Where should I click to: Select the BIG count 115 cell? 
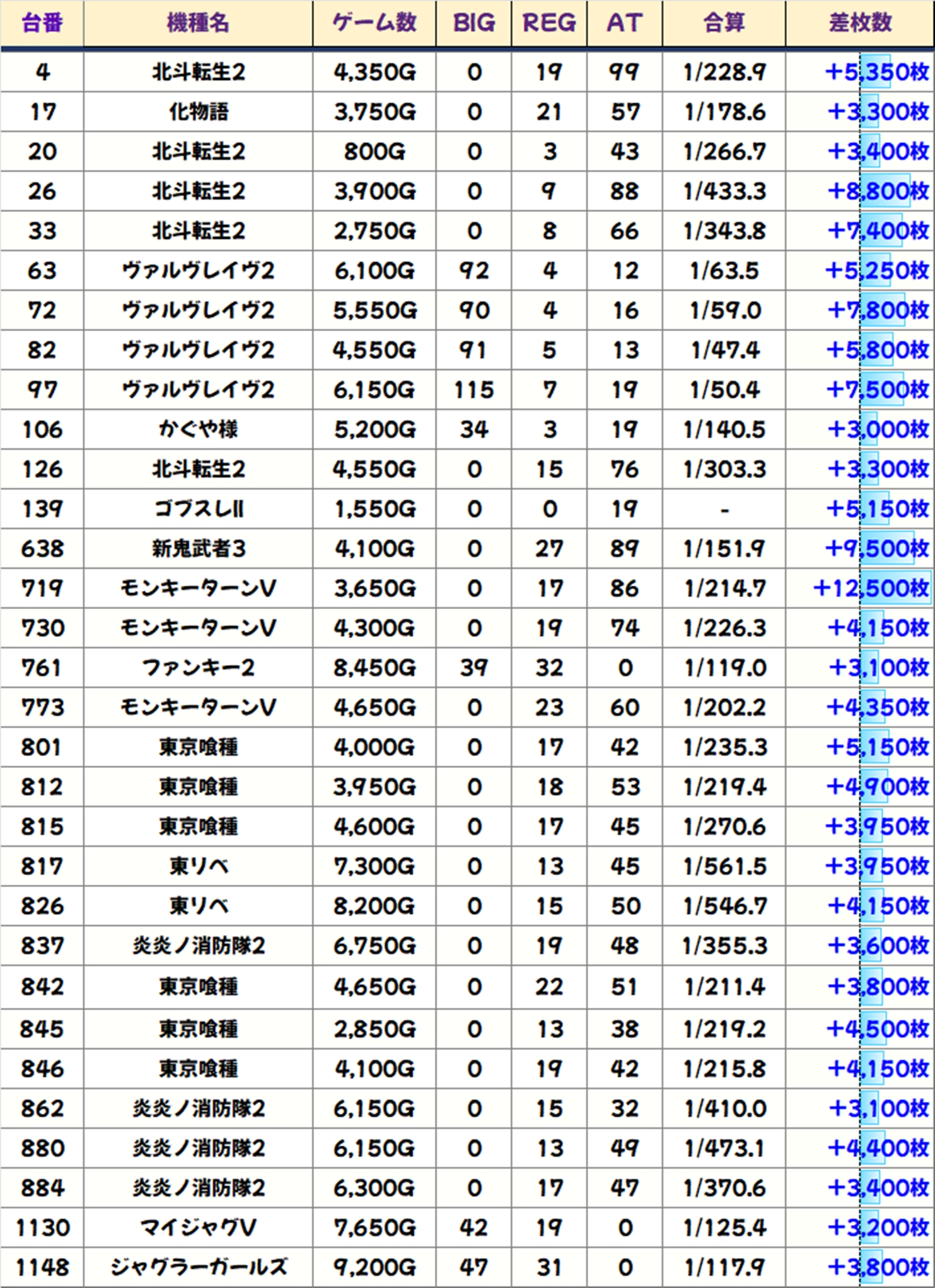(473, 390)
